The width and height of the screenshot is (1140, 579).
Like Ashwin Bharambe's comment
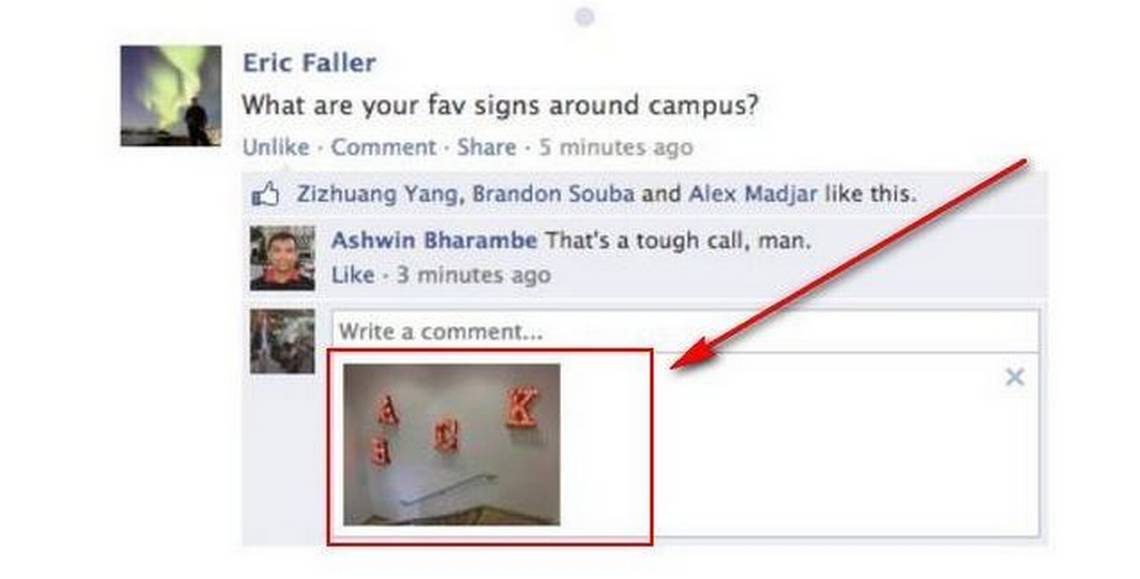pos(353,276)
